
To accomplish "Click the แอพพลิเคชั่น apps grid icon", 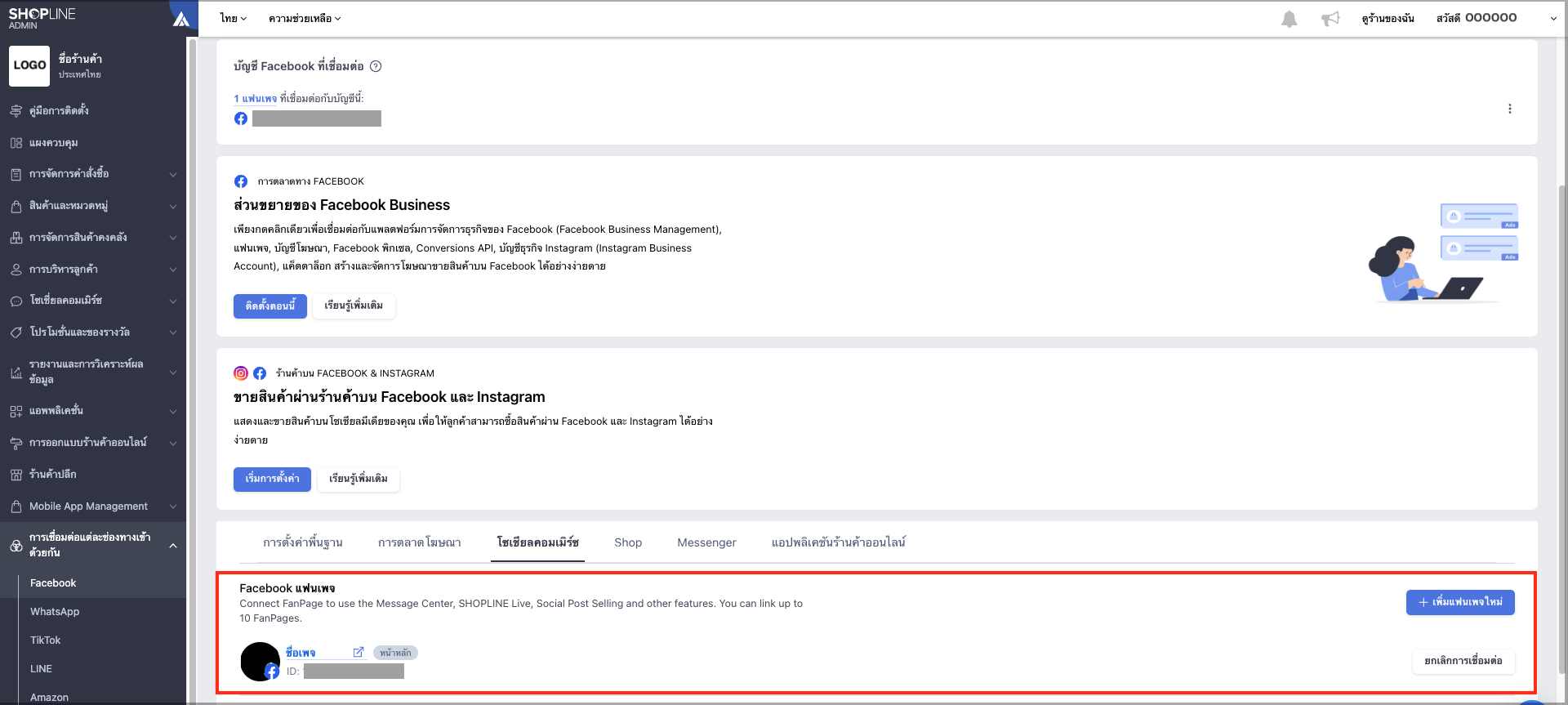I will pos(16,411).
